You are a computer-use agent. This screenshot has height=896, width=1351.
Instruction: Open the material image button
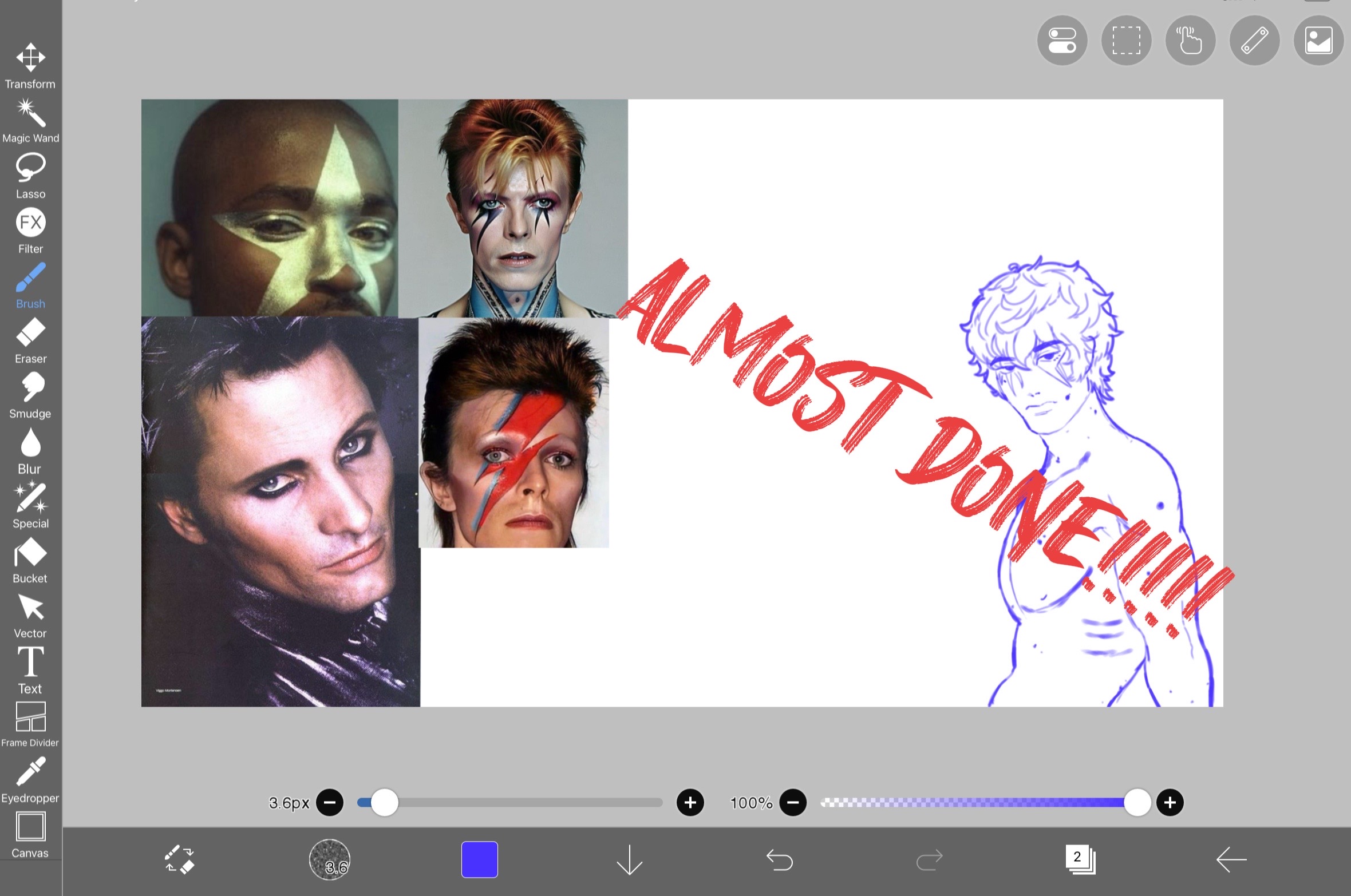click(x=1319, y=41)
